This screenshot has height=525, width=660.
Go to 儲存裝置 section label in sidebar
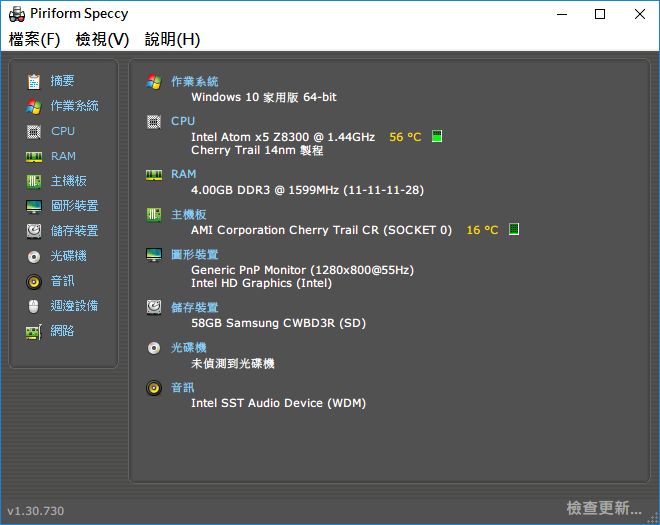point(75,231)
